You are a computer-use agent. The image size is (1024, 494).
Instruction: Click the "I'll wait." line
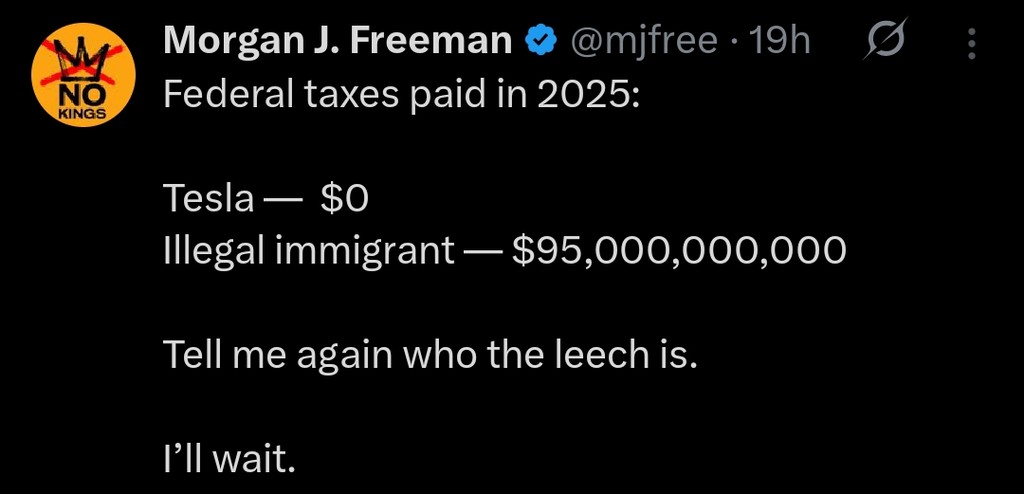(229, 459)
